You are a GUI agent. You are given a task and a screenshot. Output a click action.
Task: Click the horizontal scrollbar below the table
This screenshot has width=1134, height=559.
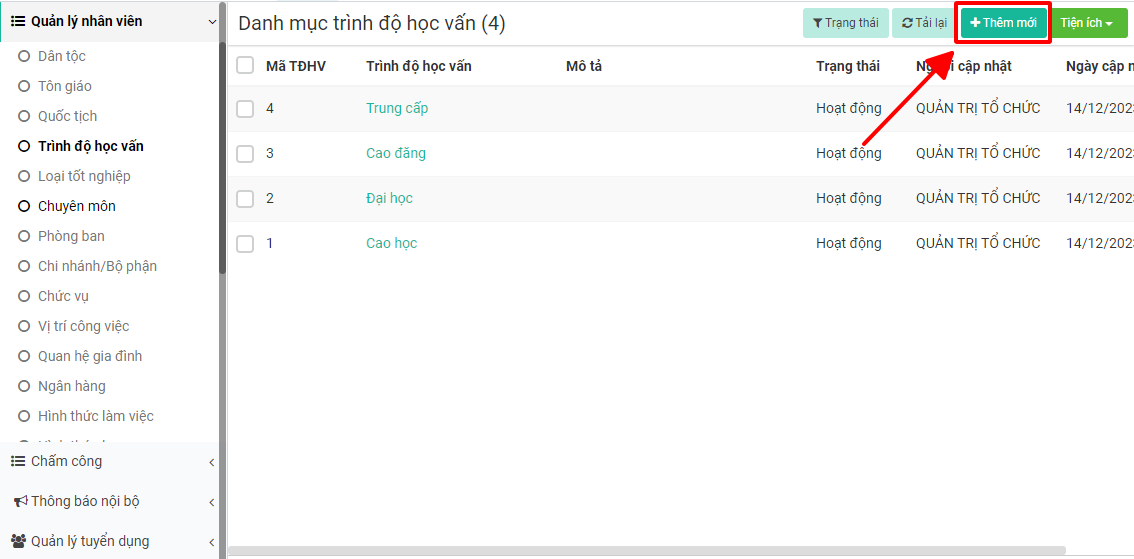click(646, 550)
